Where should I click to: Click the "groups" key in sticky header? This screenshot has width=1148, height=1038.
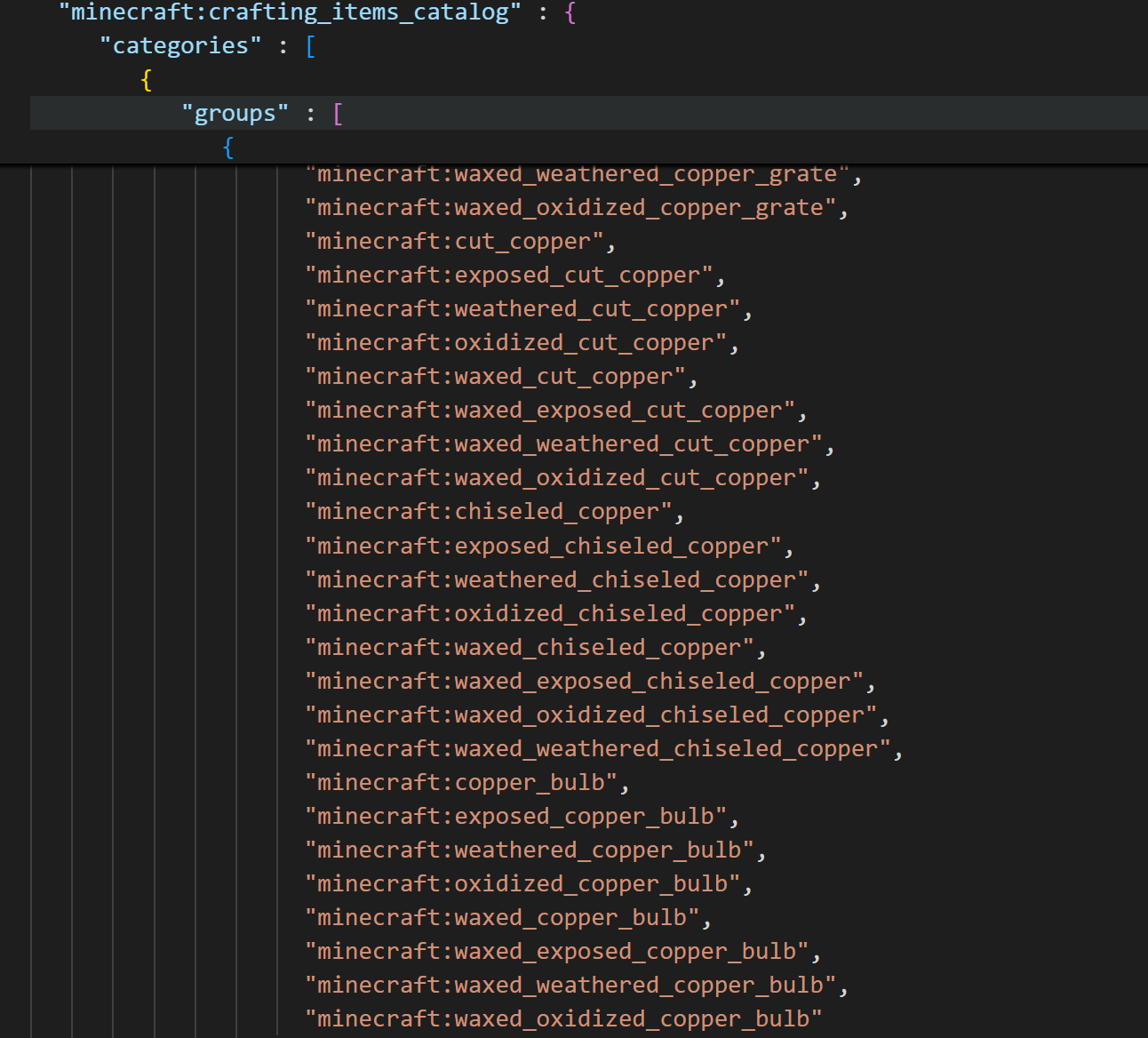(x=235, y=114)
